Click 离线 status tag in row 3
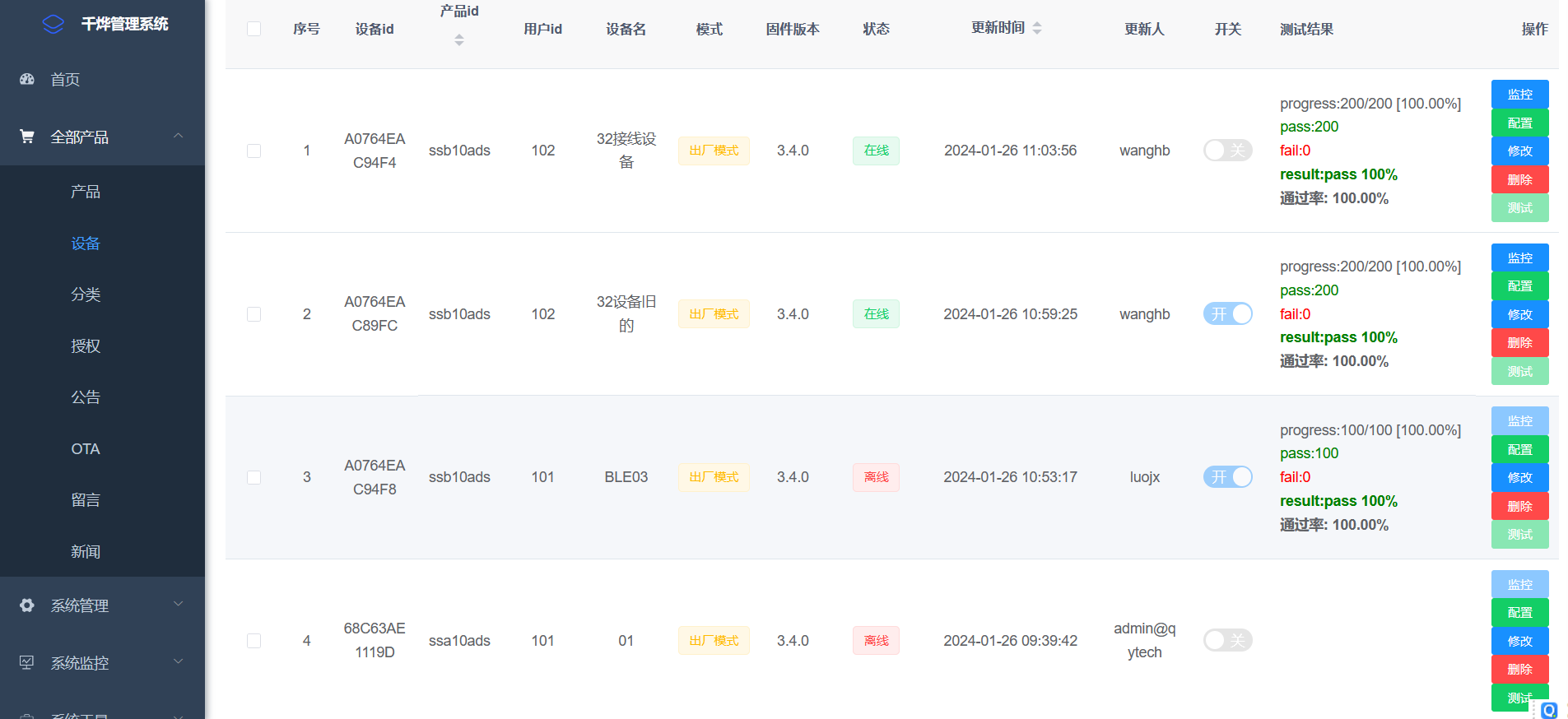 [876, 477]
